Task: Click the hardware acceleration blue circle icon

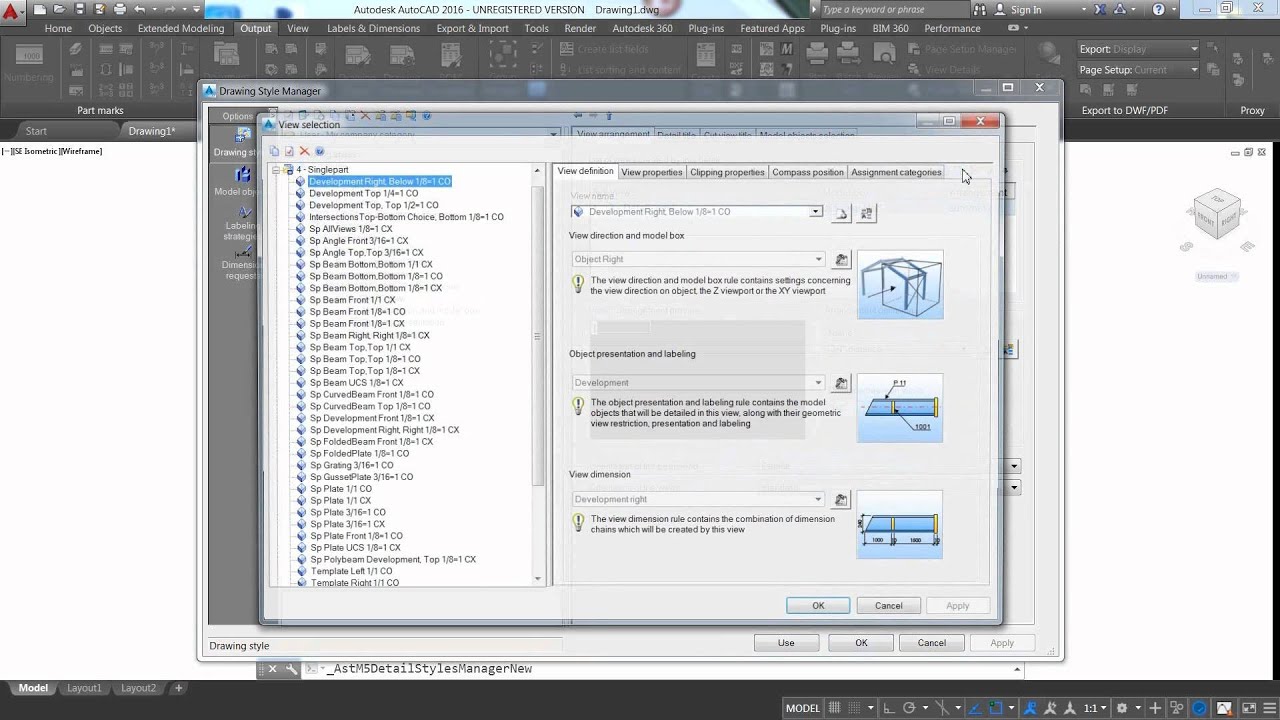Action: (x=1200, y=708)
